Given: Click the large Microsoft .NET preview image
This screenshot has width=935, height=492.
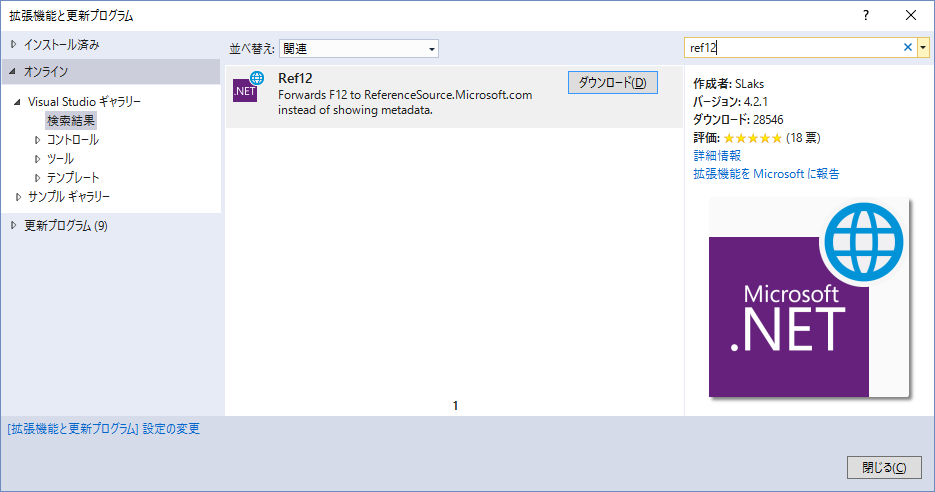Looking at the screenshot, I should [x=809, y=298].
